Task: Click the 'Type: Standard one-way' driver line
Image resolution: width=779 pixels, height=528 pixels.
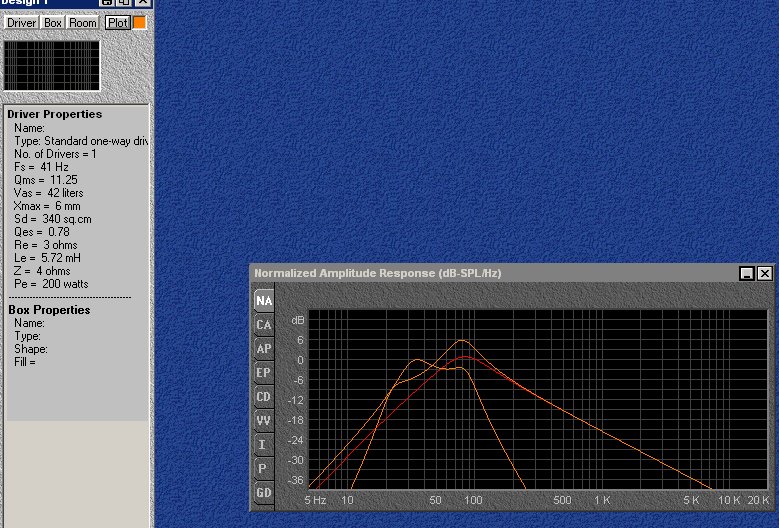Action: click(80, 141)
